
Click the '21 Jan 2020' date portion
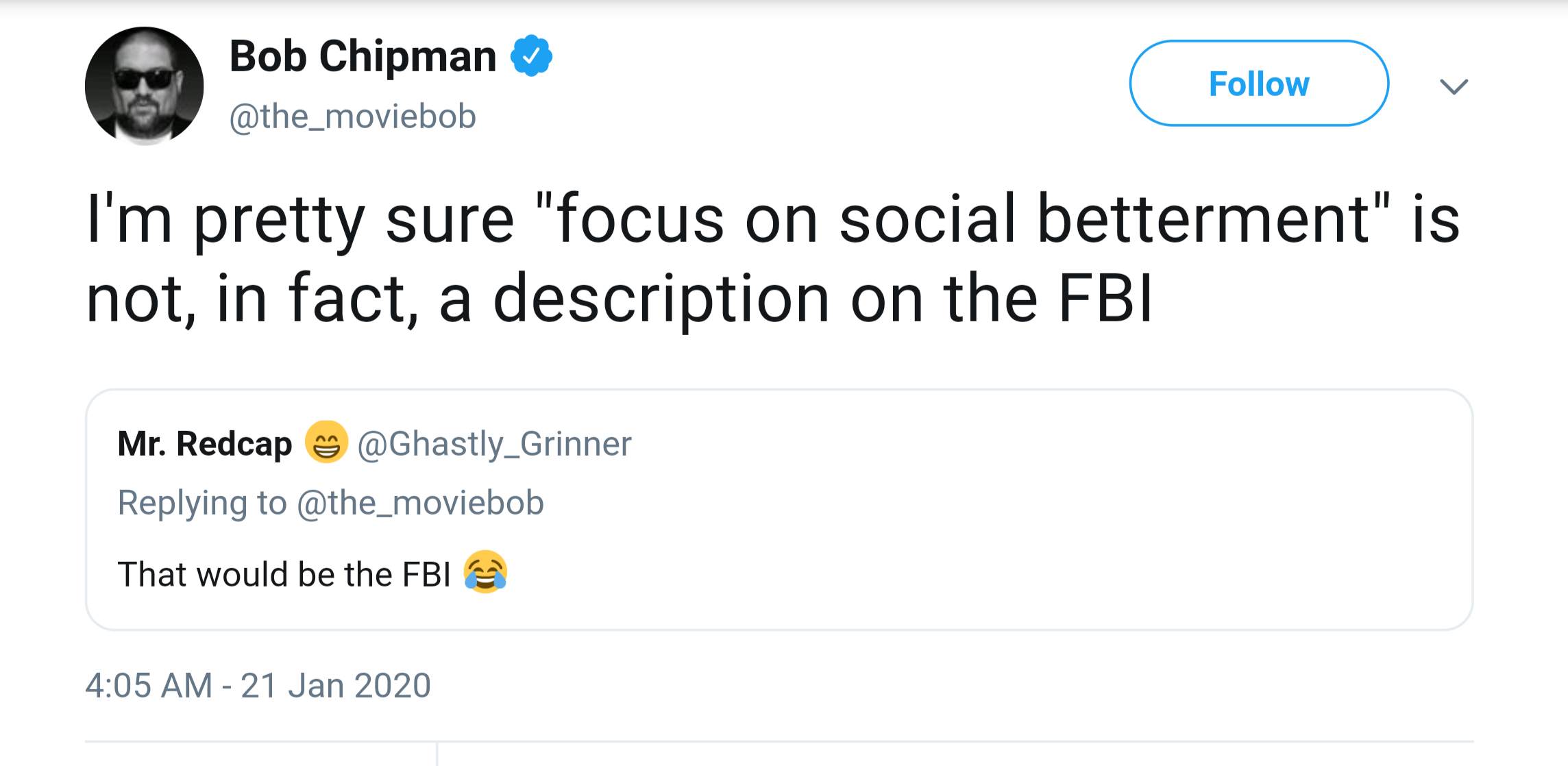(x=336, y=685)
